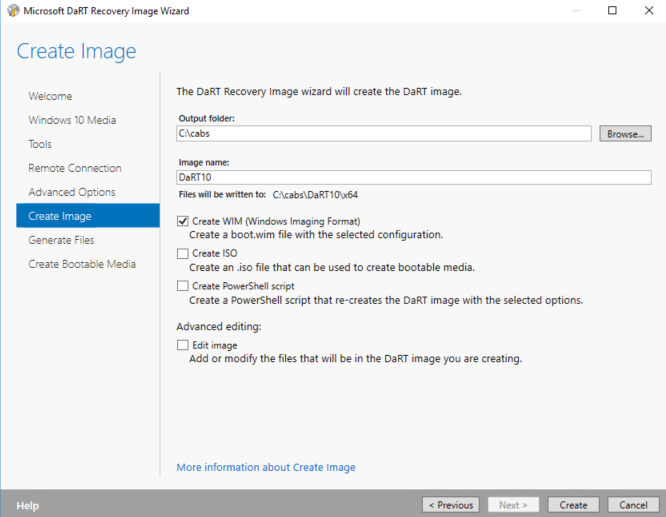Select the Tools step in sidebar
The width and height of the screenshot is (666, 517).
point(40,144)
